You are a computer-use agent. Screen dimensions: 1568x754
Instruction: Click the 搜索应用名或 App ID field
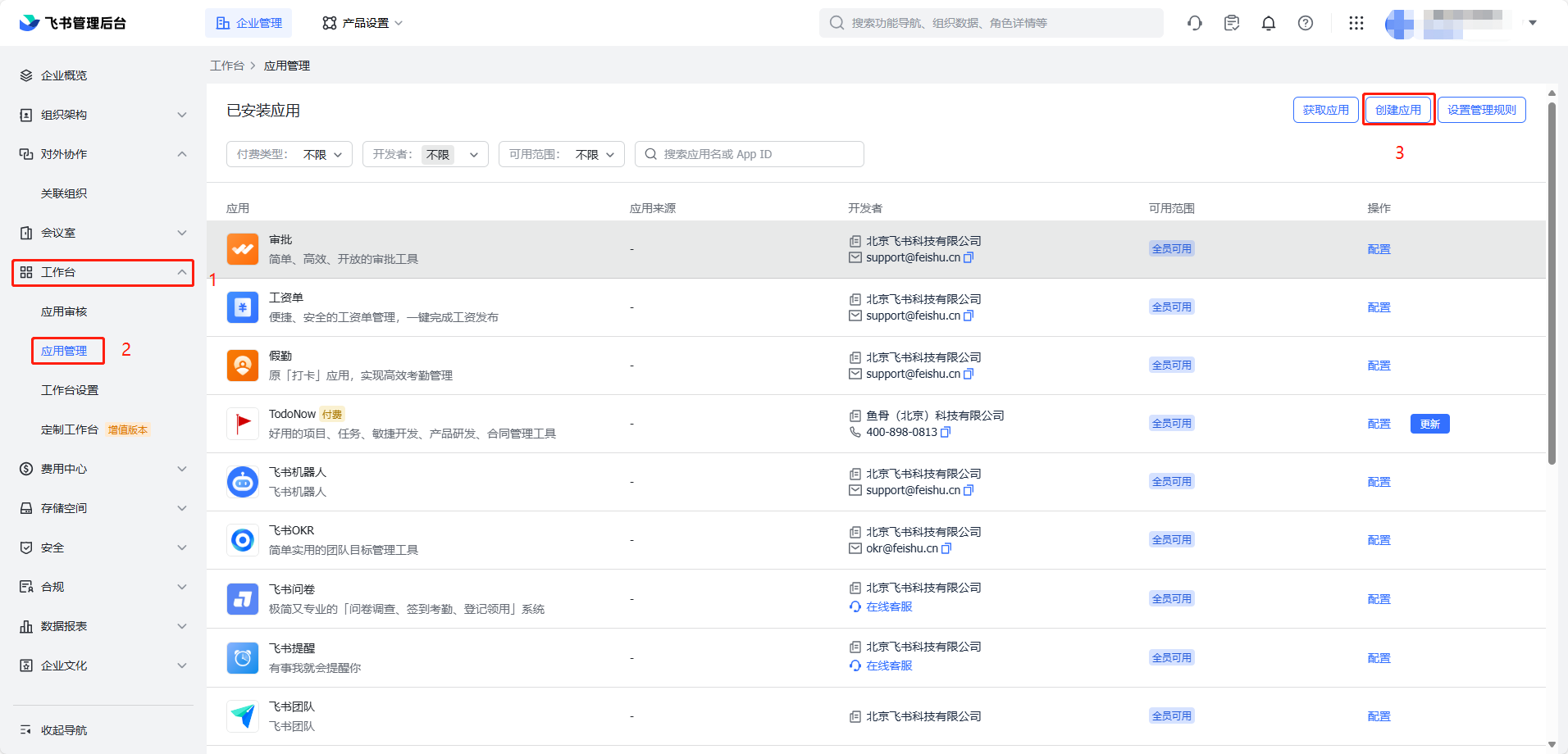[749, 154]
